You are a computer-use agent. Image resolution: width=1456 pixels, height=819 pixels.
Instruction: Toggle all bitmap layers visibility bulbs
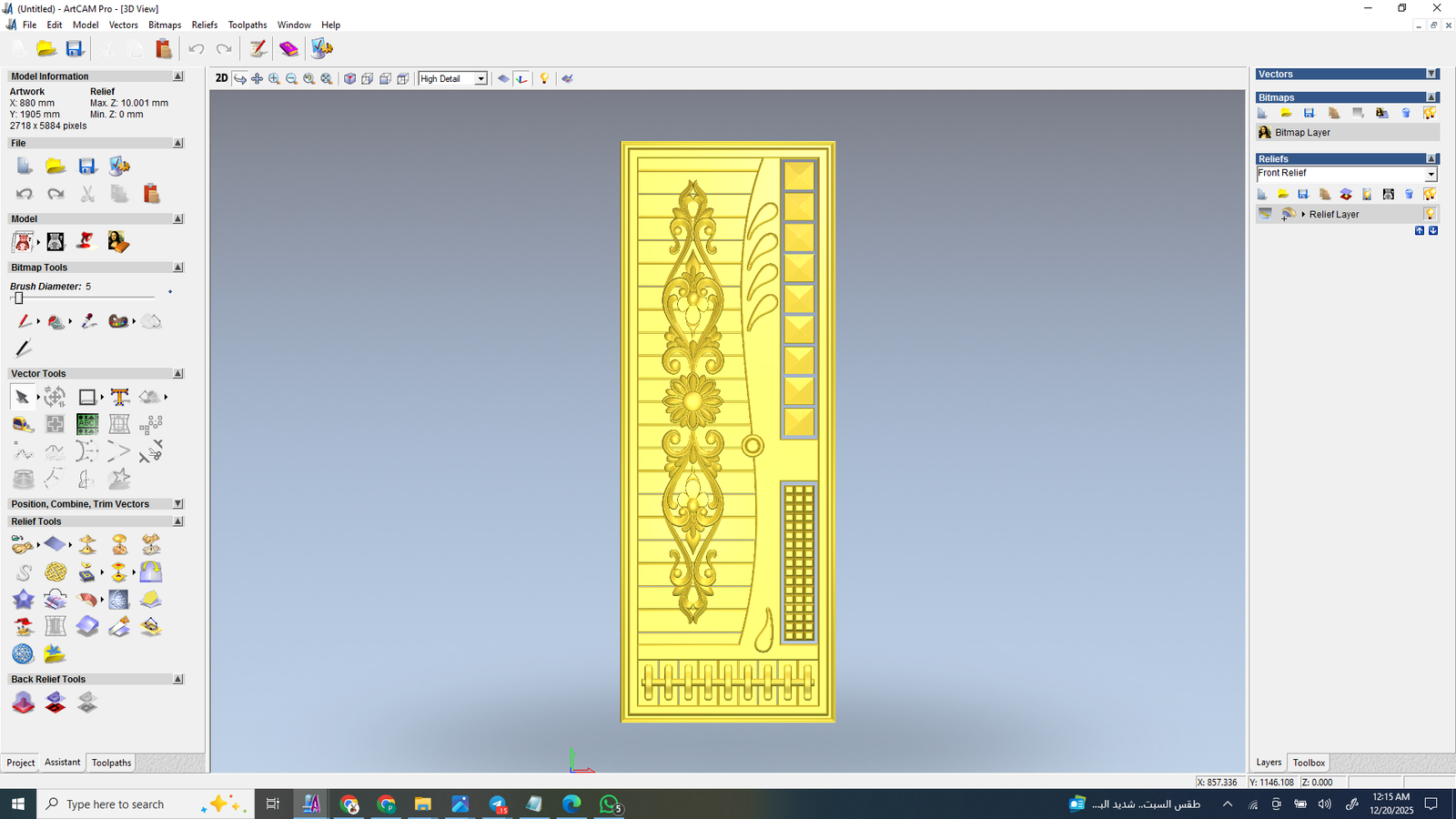[x=1430, y=113]
